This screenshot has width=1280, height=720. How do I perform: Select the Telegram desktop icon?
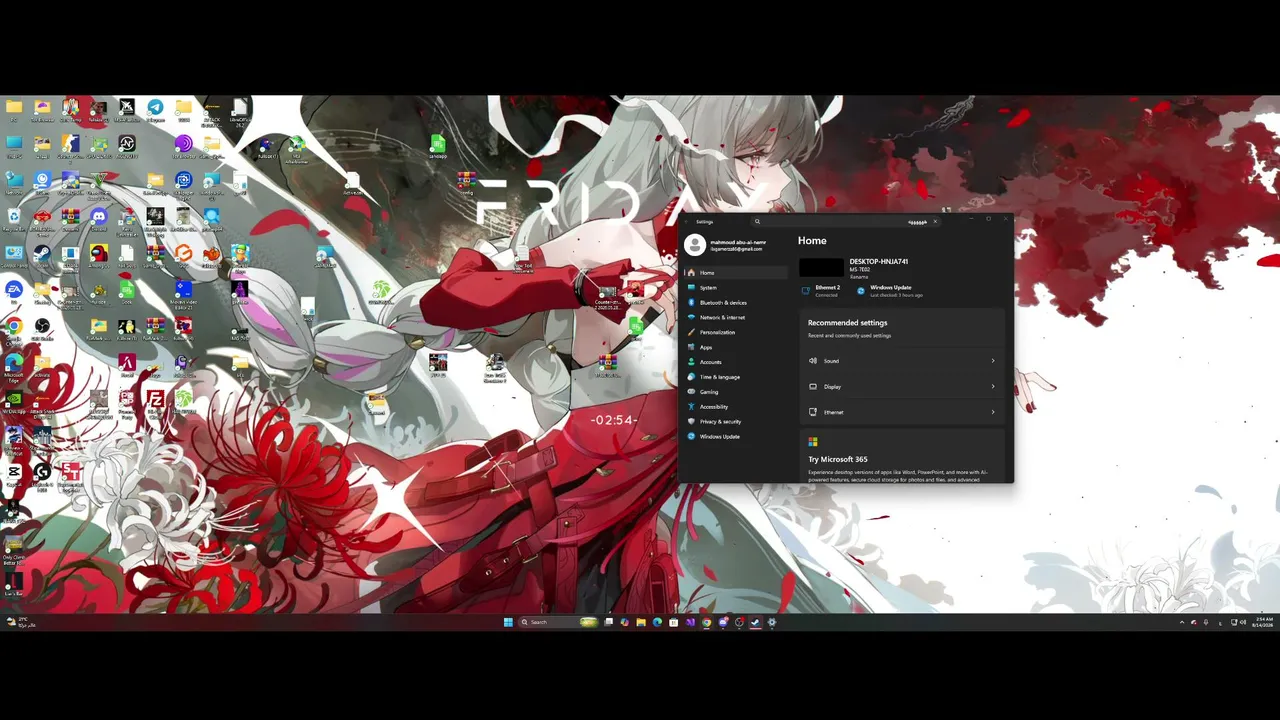pos(155,109)
